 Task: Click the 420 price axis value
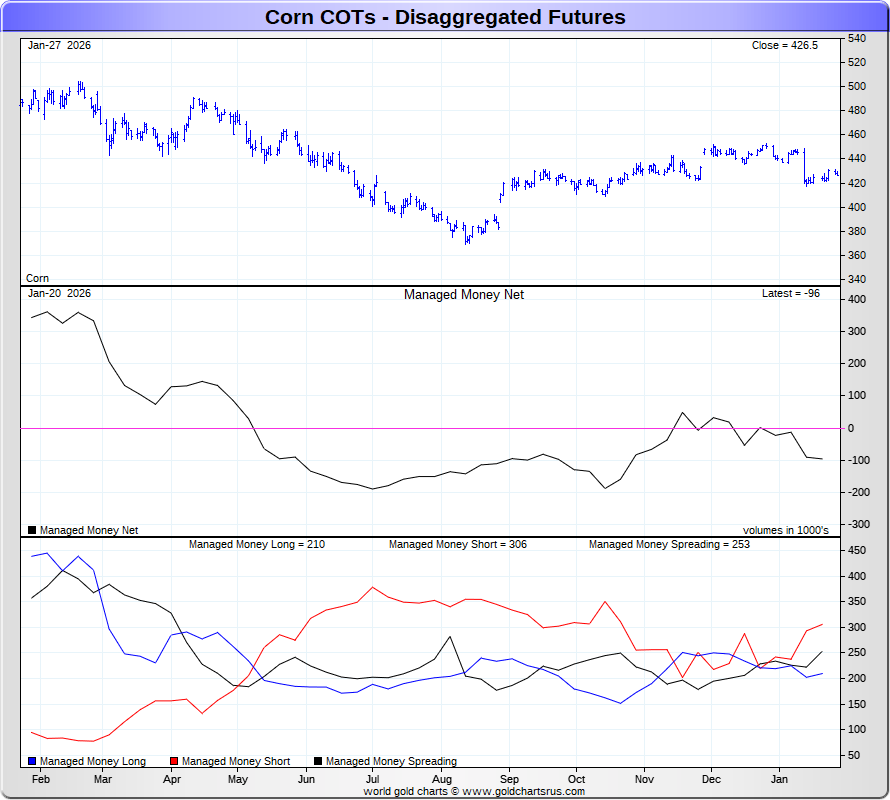[x=857, y=183]
